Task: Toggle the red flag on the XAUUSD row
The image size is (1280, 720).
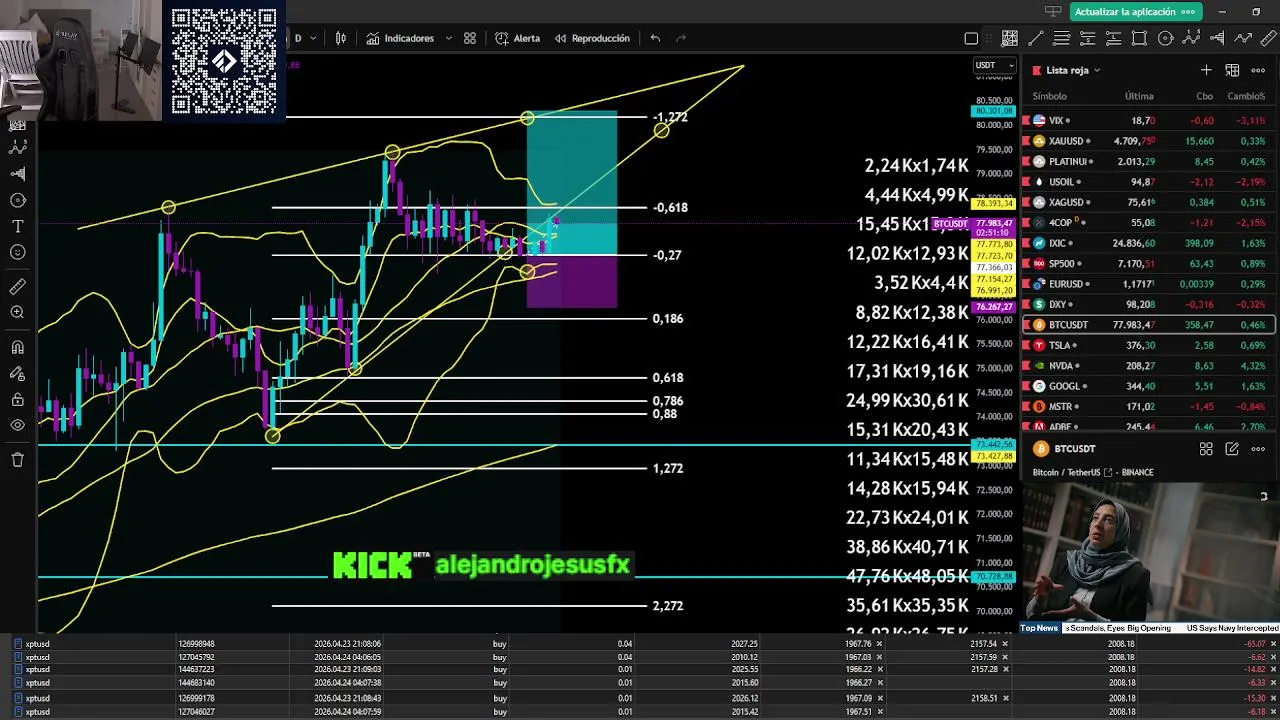Action: click(1026, 141)
